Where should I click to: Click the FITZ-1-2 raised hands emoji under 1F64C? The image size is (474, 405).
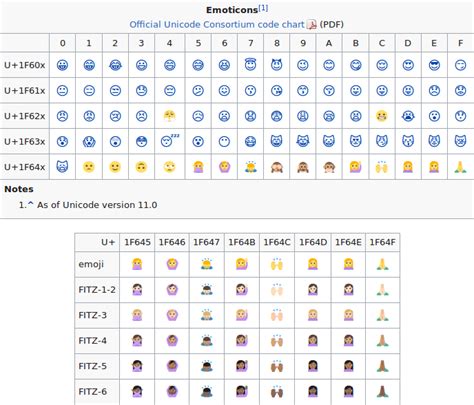click(x=277, y=290)
